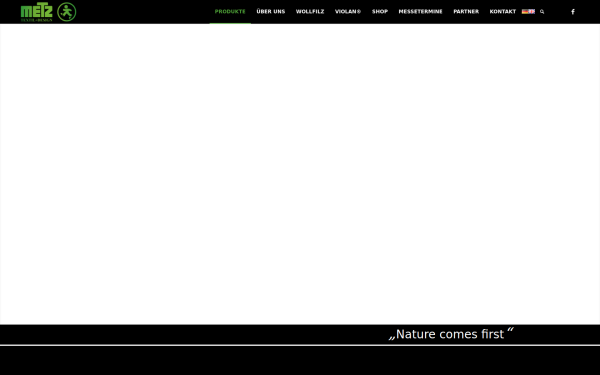Screen dimensions: 600x375
Task: Click the "Nature comes first" slogan text
Action: click(451, 334)
